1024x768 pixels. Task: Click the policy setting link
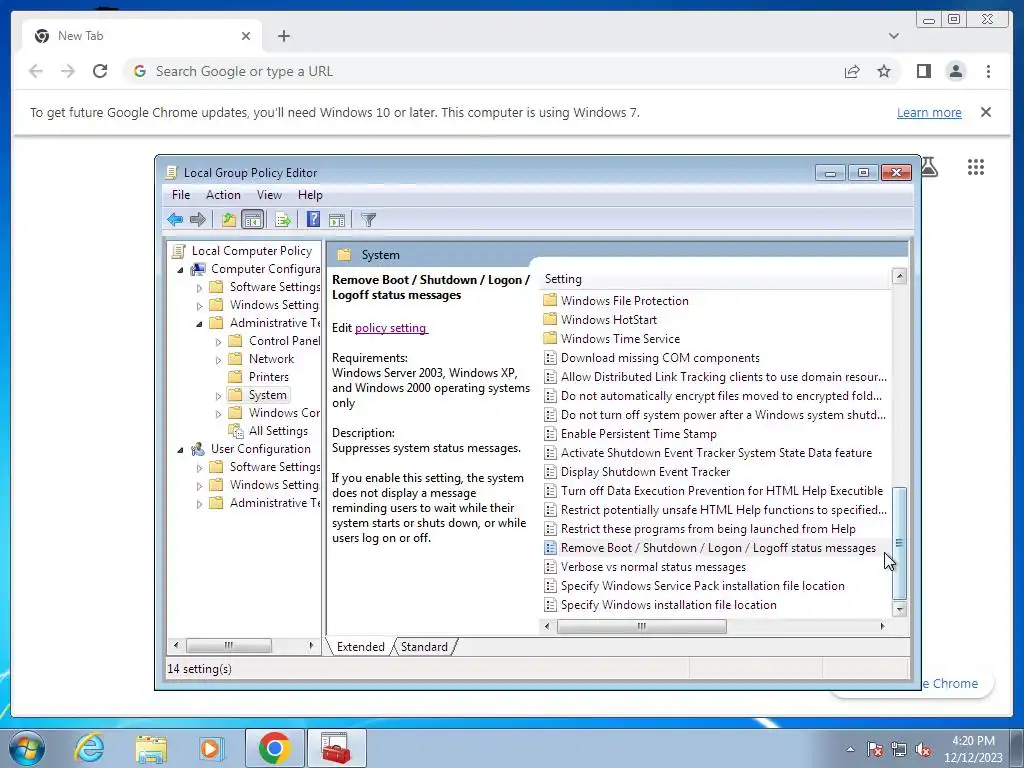pyautogui.click(x=391, y=328)
